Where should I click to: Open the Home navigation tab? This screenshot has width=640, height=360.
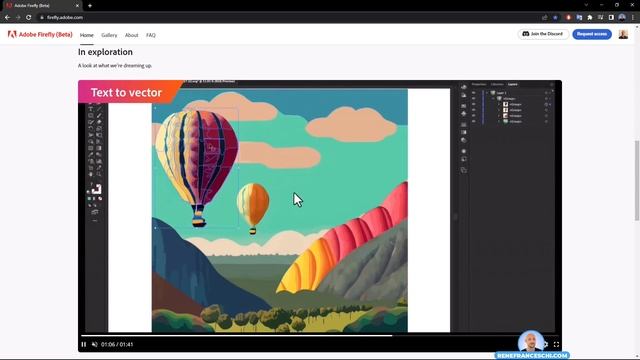click(87, 35)
